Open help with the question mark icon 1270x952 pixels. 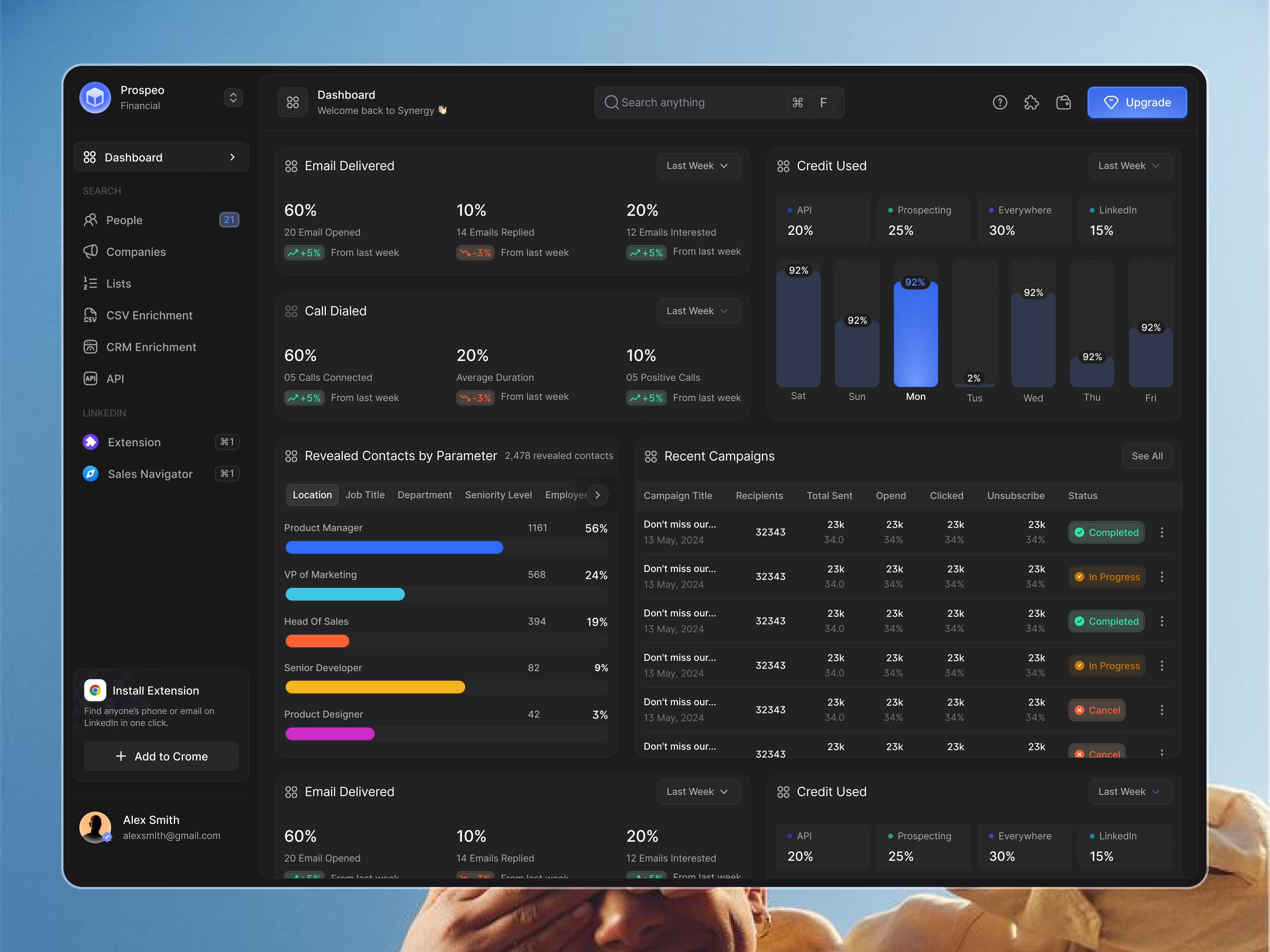[1000, 102]
